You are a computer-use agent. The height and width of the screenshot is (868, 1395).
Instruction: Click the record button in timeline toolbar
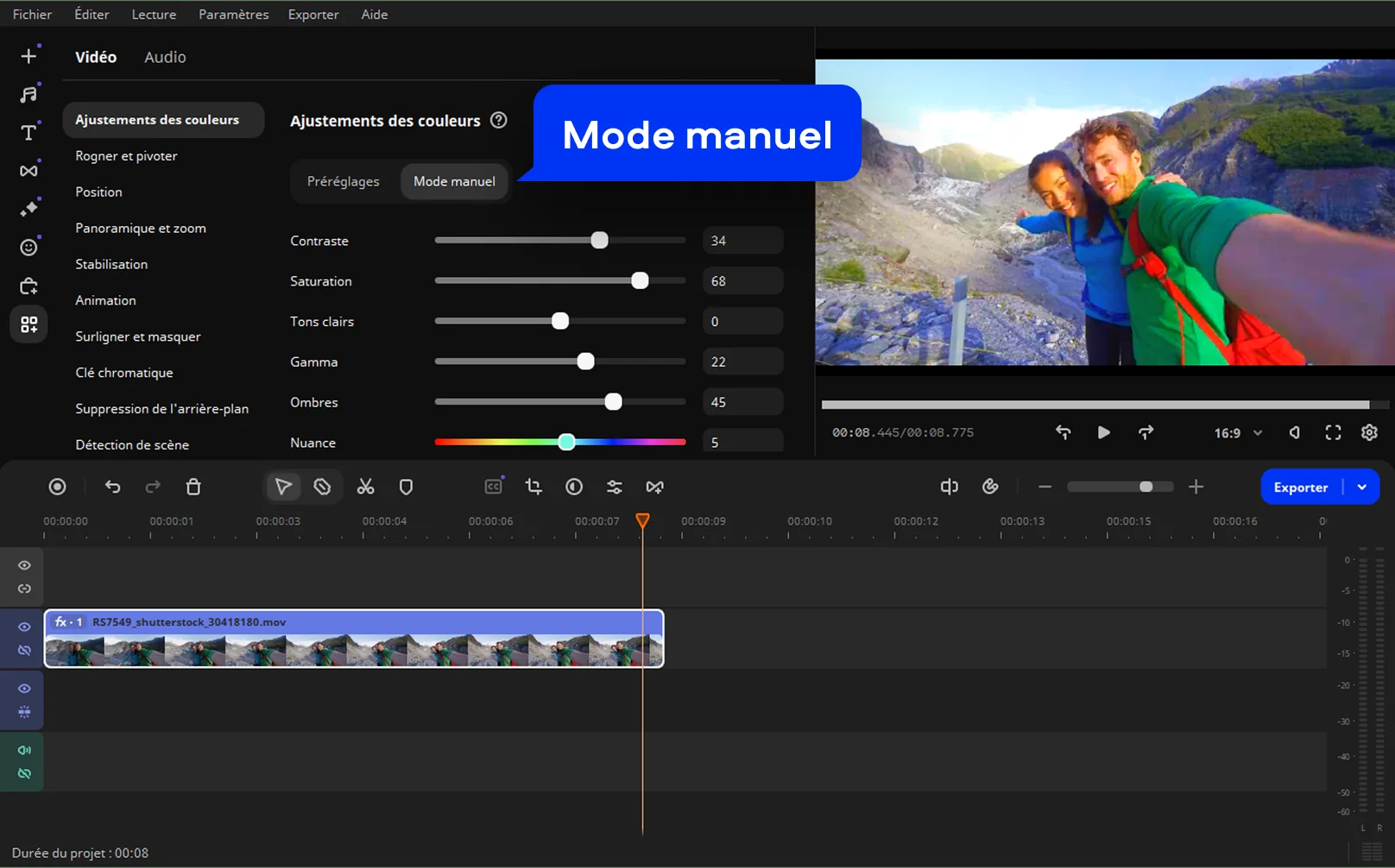coord(57,487)
